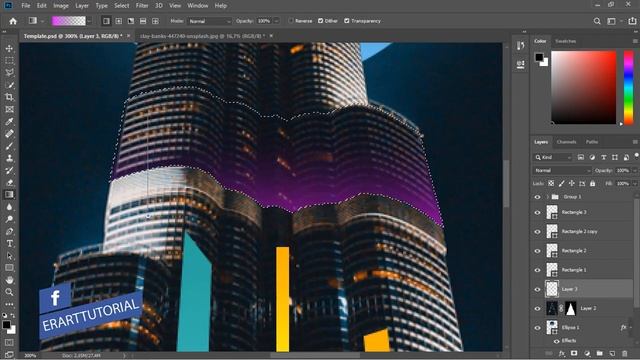Open the options bar Opacity dropdown arrow

tap(276, 21)
